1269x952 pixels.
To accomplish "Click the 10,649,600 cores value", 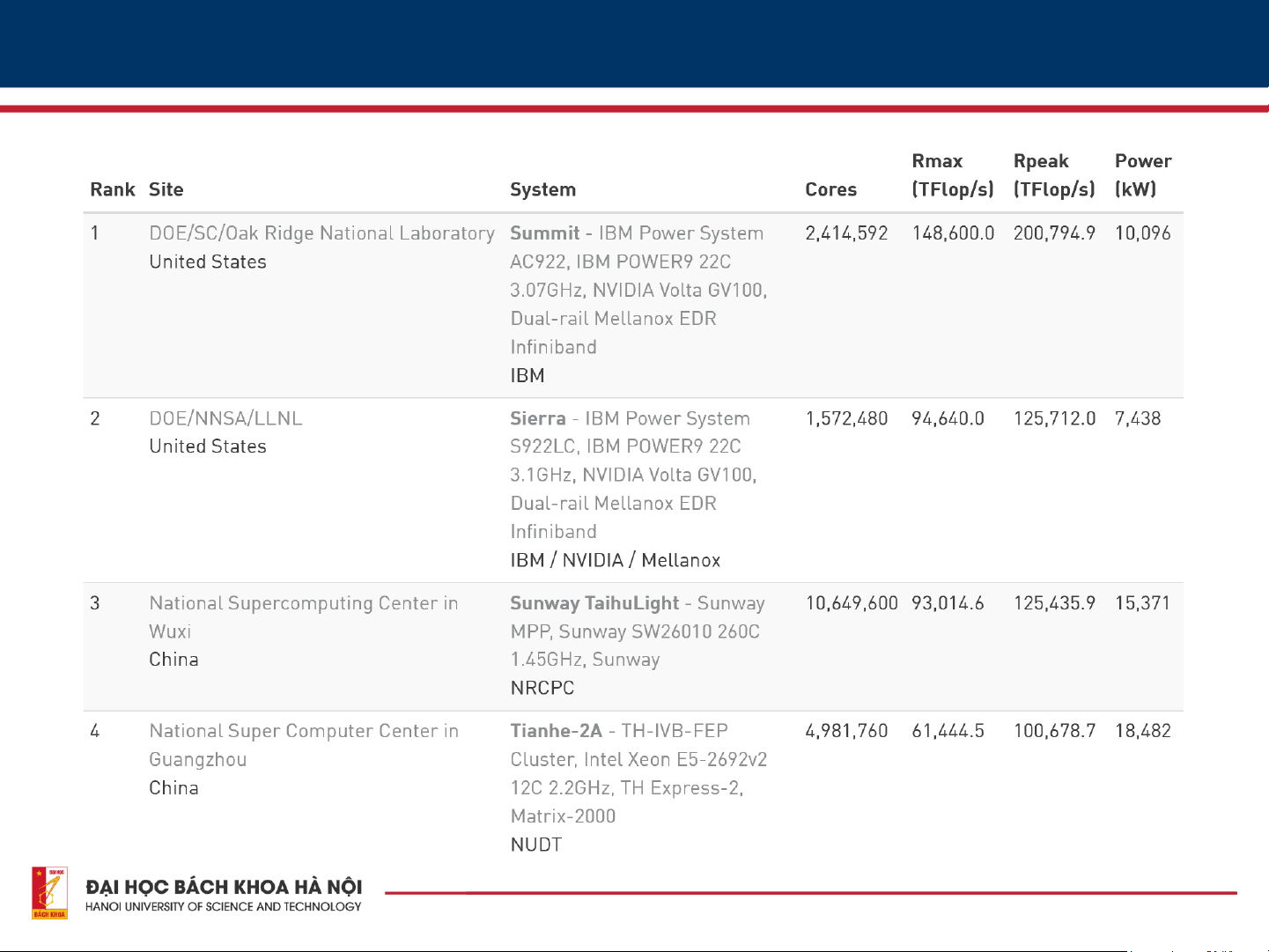I will (x=851, y=603).
